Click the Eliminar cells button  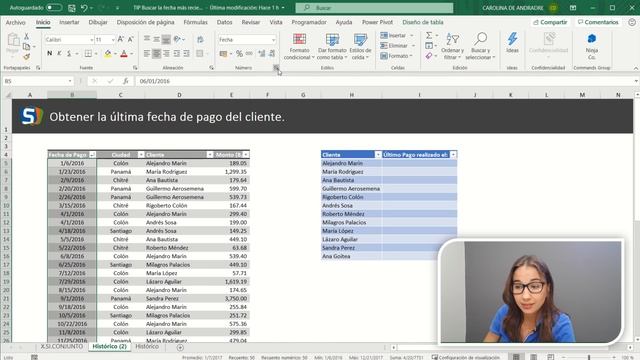pos(396,46)
